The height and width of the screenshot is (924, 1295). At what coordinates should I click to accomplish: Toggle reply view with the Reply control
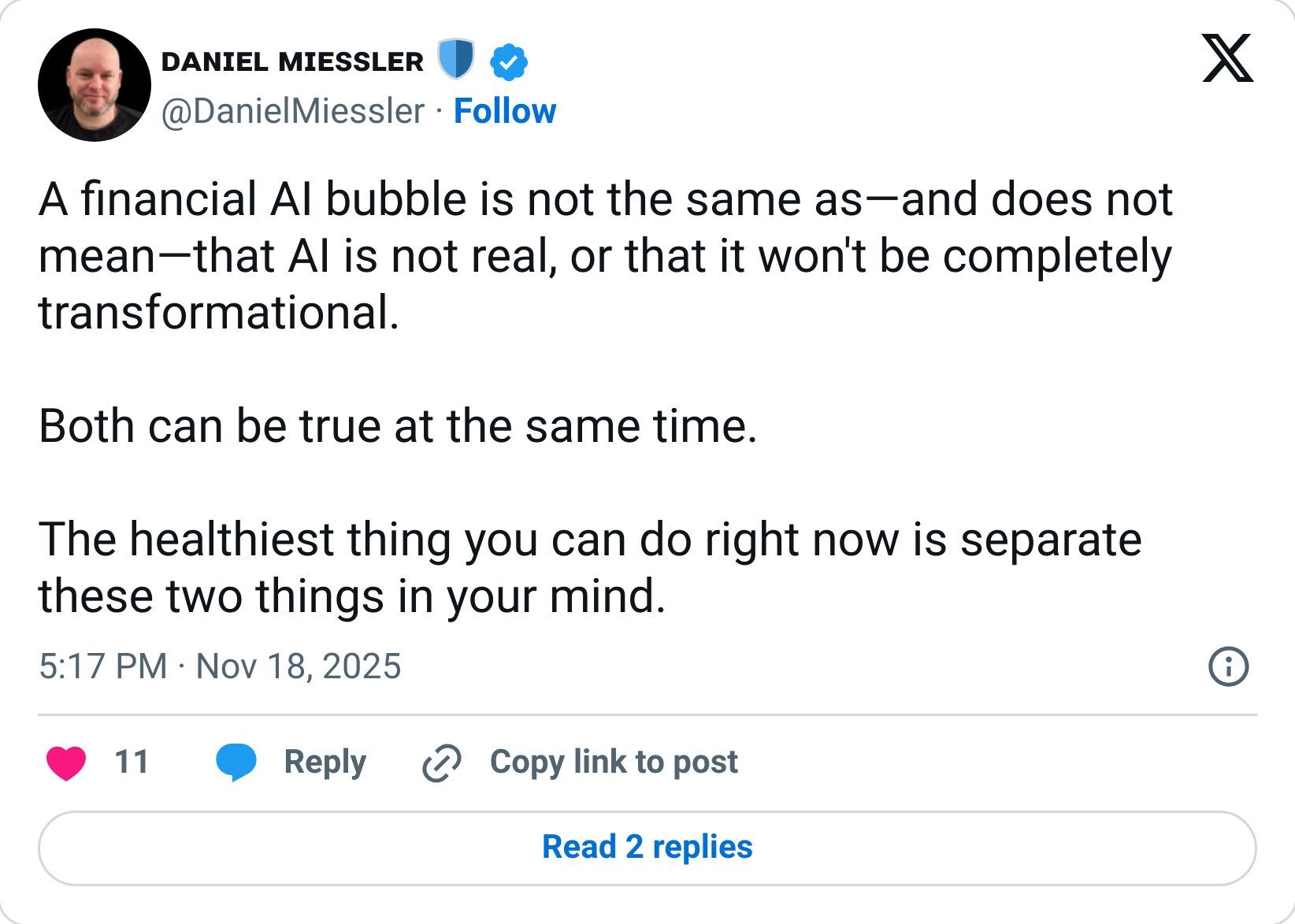tap(324, 761)
